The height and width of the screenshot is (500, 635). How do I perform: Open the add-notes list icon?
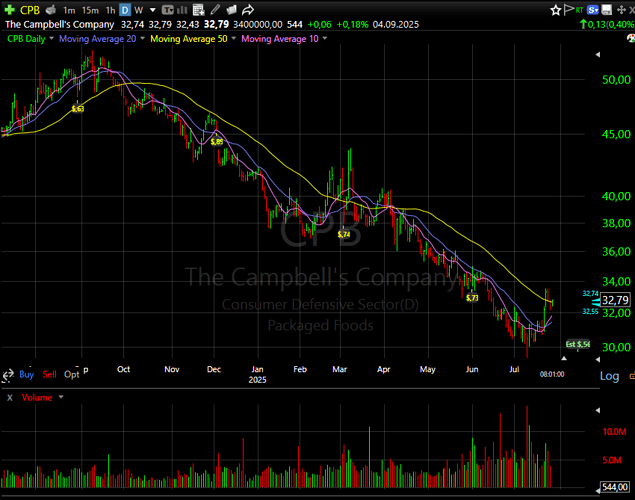pos(198,10)
